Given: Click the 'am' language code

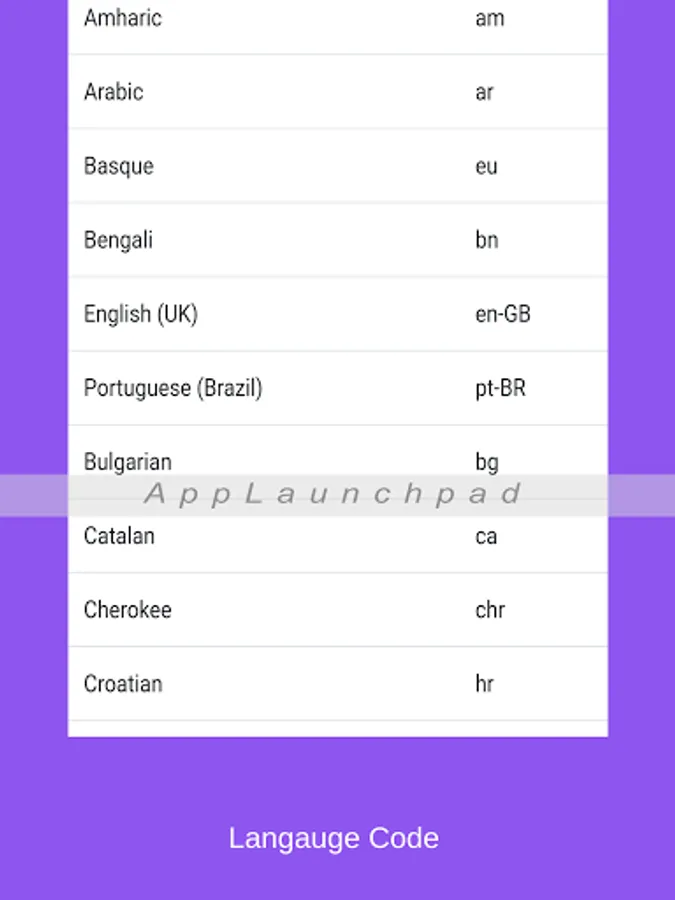Looking at the screenshot, I should (489, 18).
